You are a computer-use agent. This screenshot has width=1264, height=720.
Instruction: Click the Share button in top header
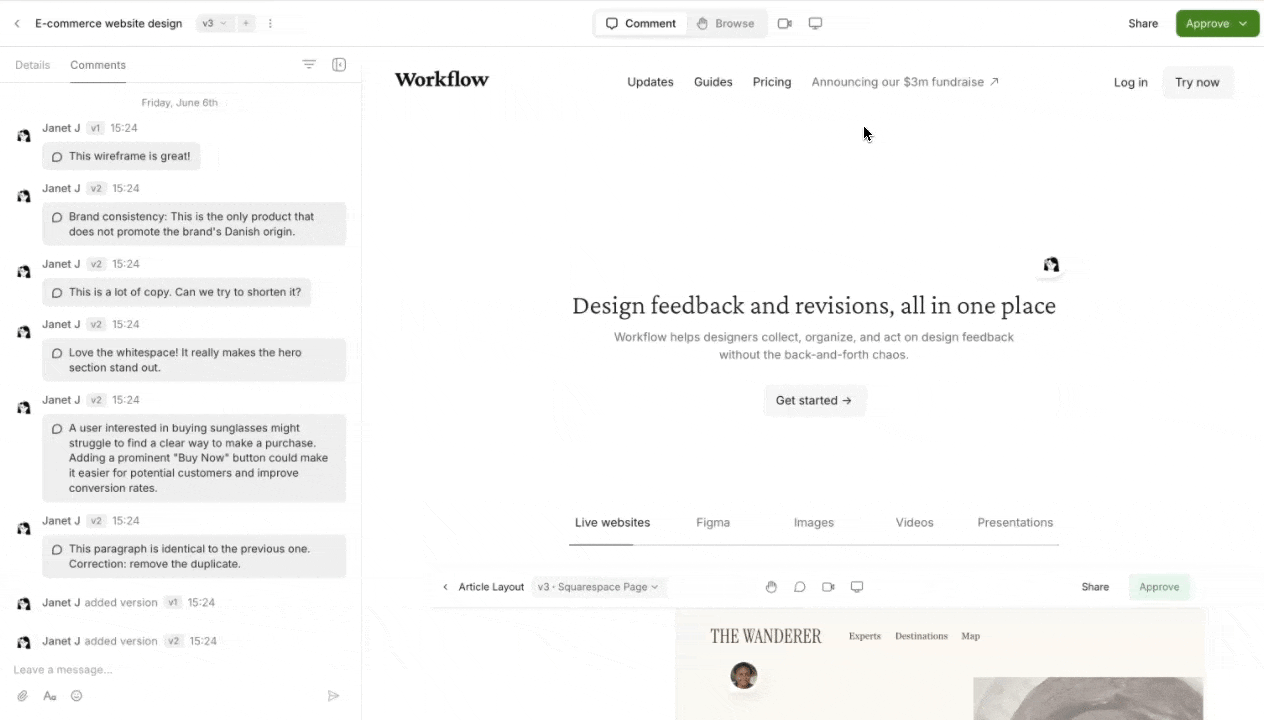tap(1143, 23)
